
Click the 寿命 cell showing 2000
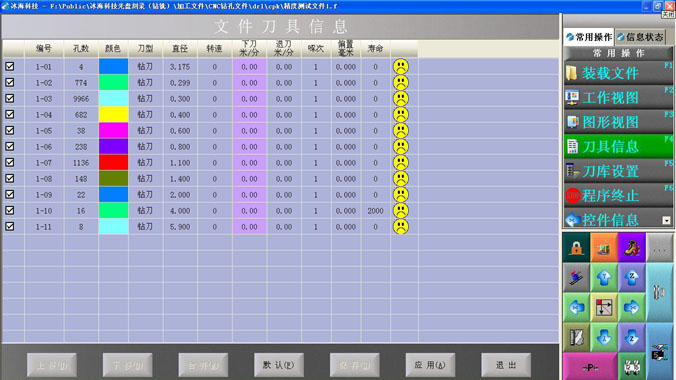376,210
